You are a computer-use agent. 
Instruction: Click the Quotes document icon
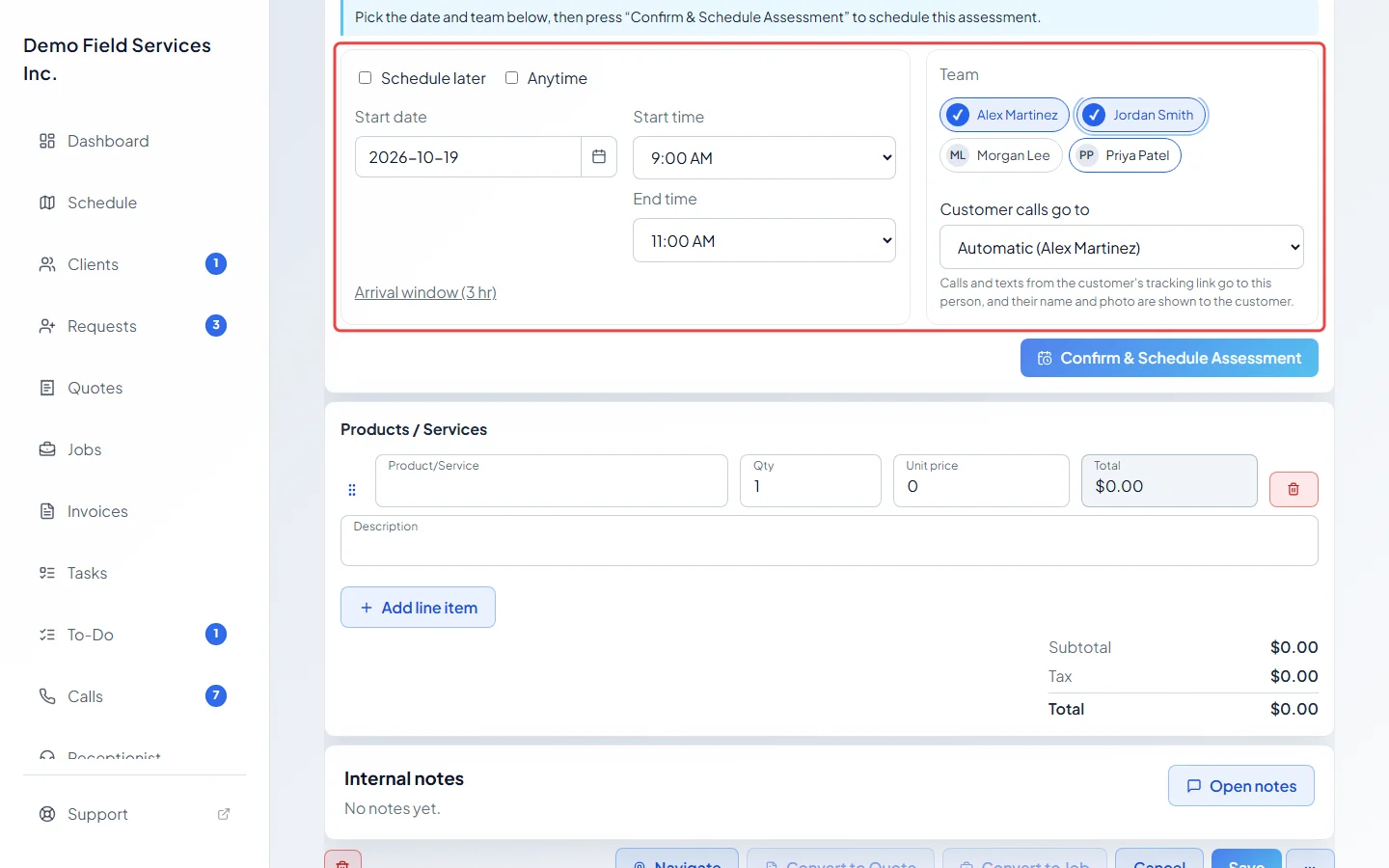[x=47, y=388]
